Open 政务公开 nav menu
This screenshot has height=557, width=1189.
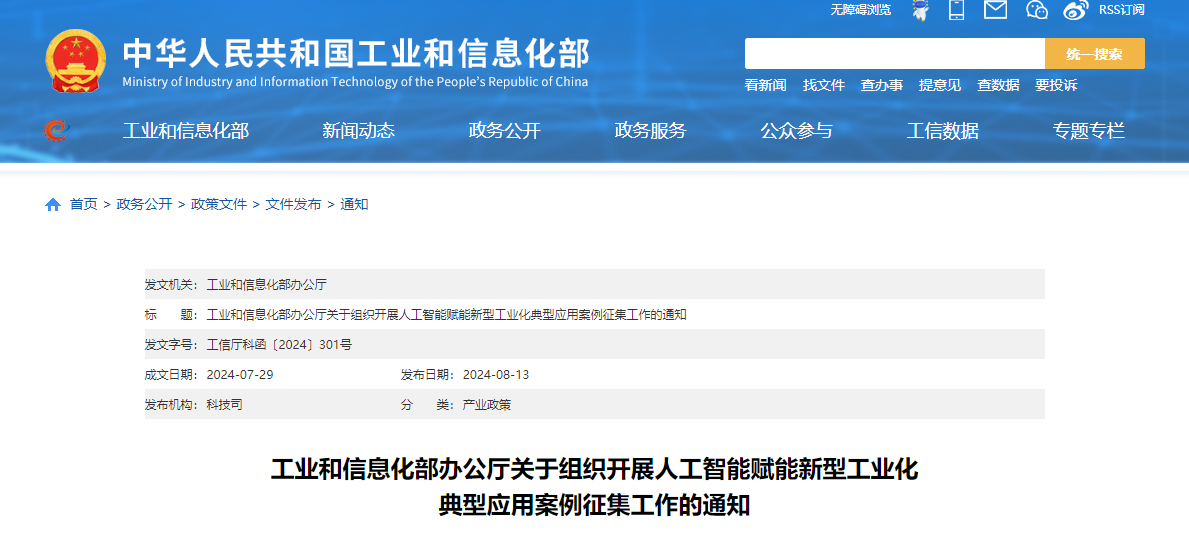[505, 130]
